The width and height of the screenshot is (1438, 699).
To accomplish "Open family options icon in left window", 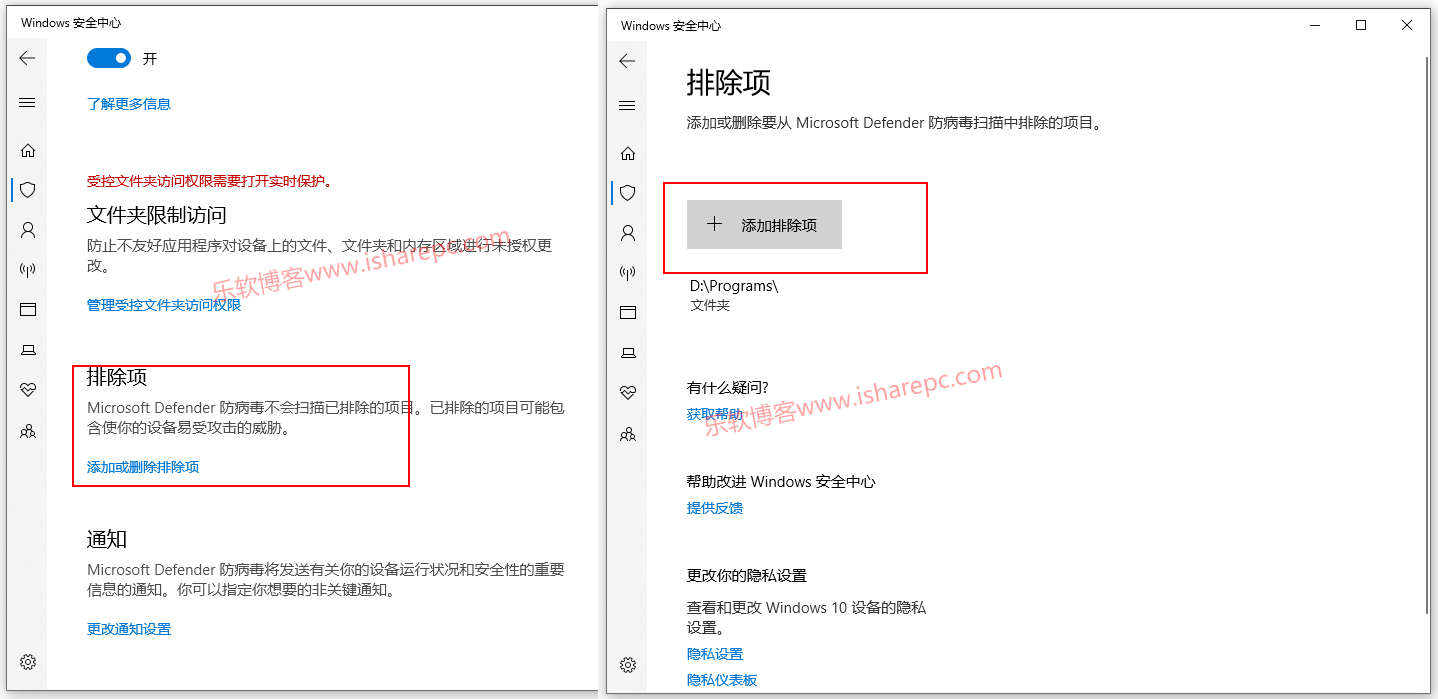I will (x=28, y=432).
